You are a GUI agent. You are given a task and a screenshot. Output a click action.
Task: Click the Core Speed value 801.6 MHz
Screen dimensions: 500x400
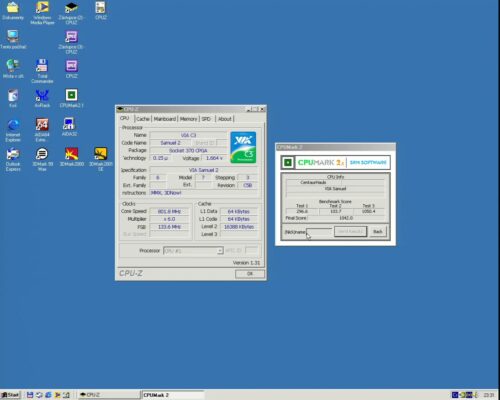pyautogui.click(x=169, y=211)
